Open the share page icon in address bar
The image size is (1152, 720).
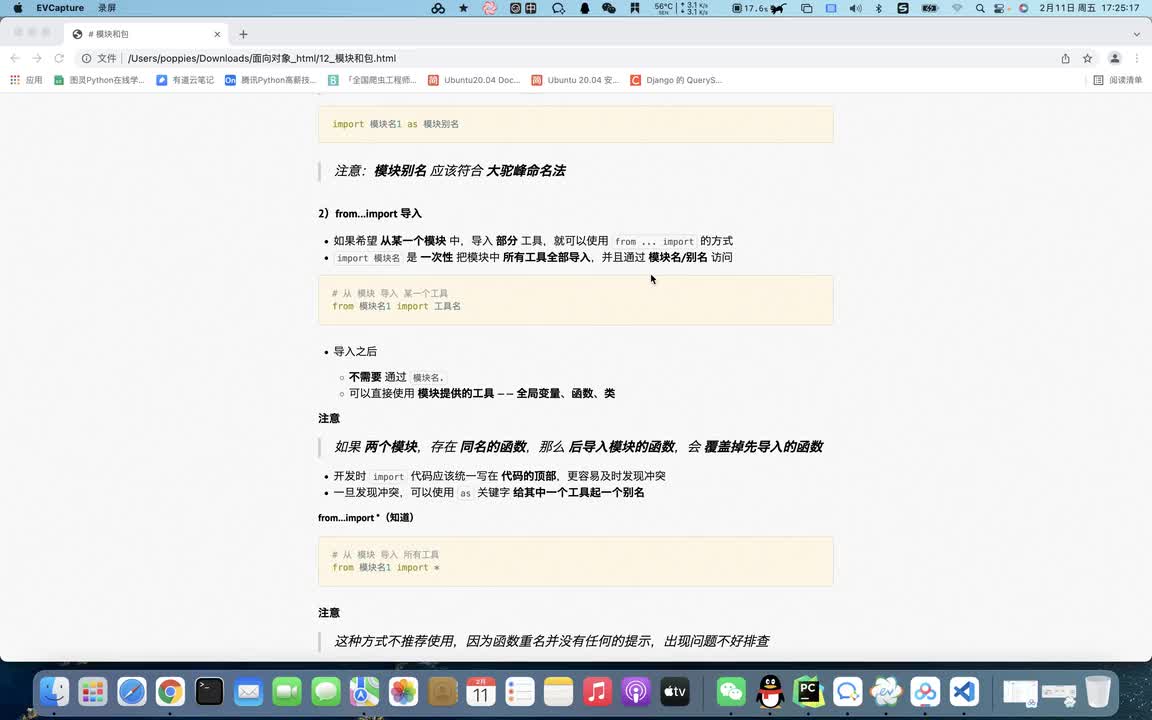[1065, 58]
